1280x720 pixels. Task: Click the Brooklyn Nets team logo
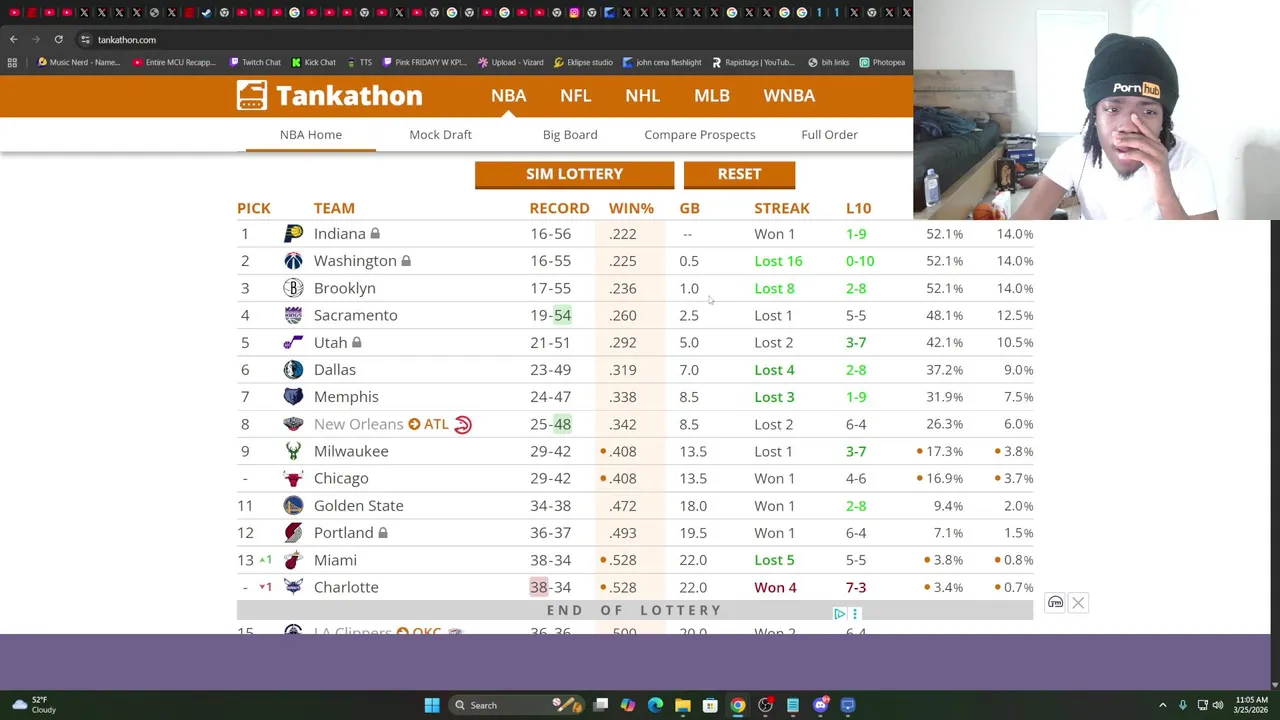[293, 288]
